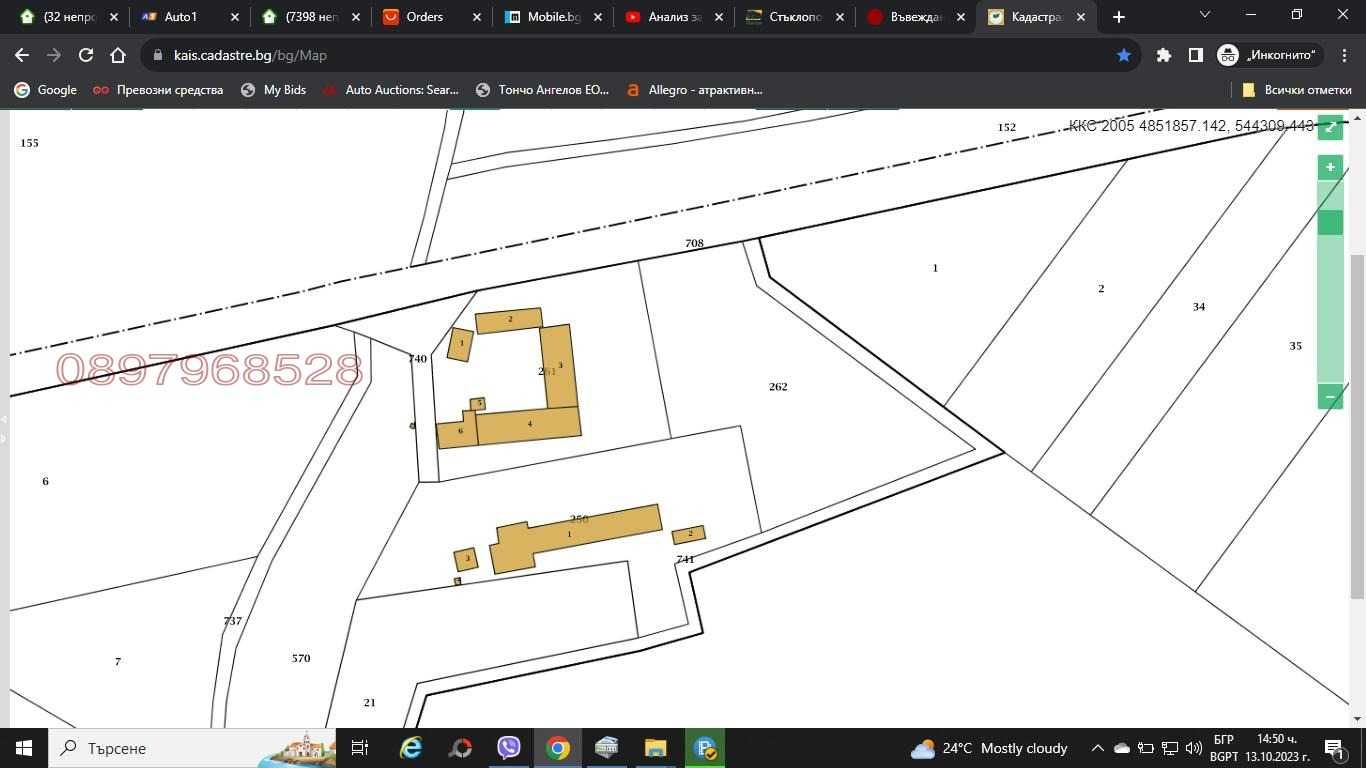This screenshot has height=768, width=1366.
Task: Switch to the Анализ YouTube tab
Action: pyautogui.click(x=673, y=17)
